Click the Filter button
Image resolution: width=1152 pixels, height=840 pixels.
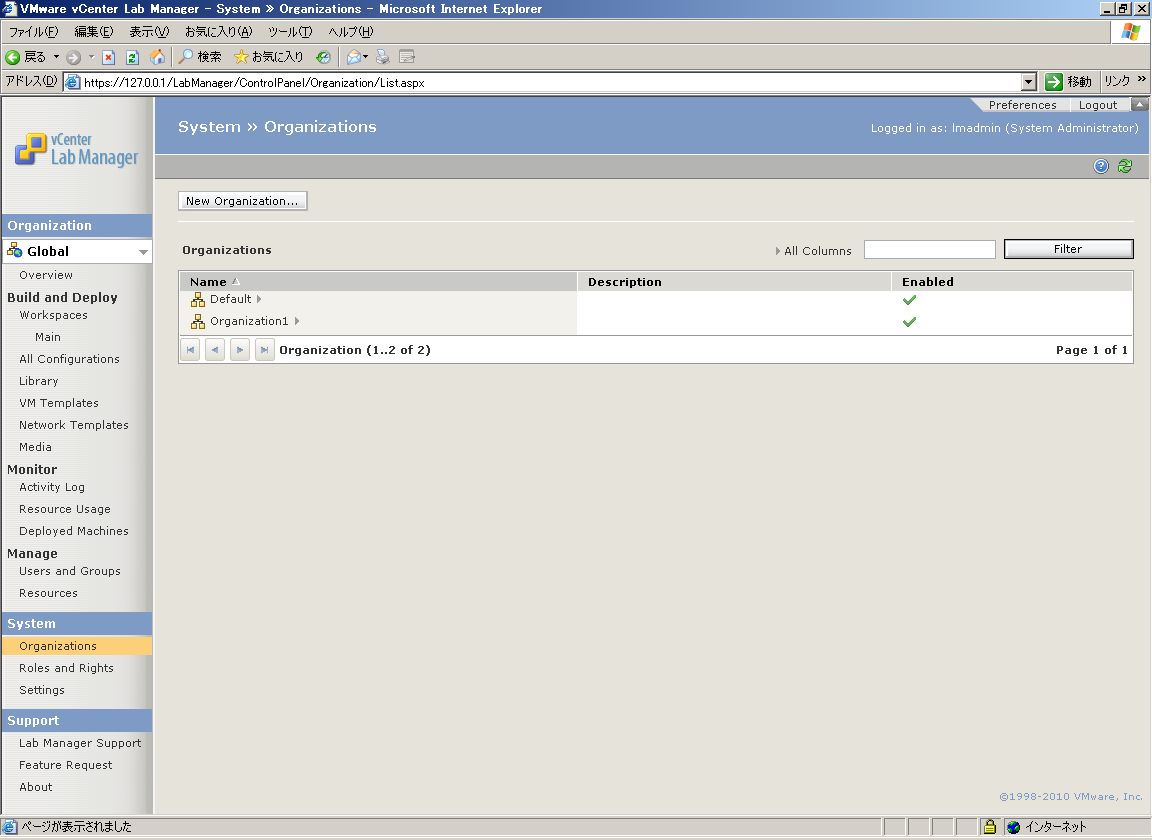pyautogui.click(x=1068, y=249)
